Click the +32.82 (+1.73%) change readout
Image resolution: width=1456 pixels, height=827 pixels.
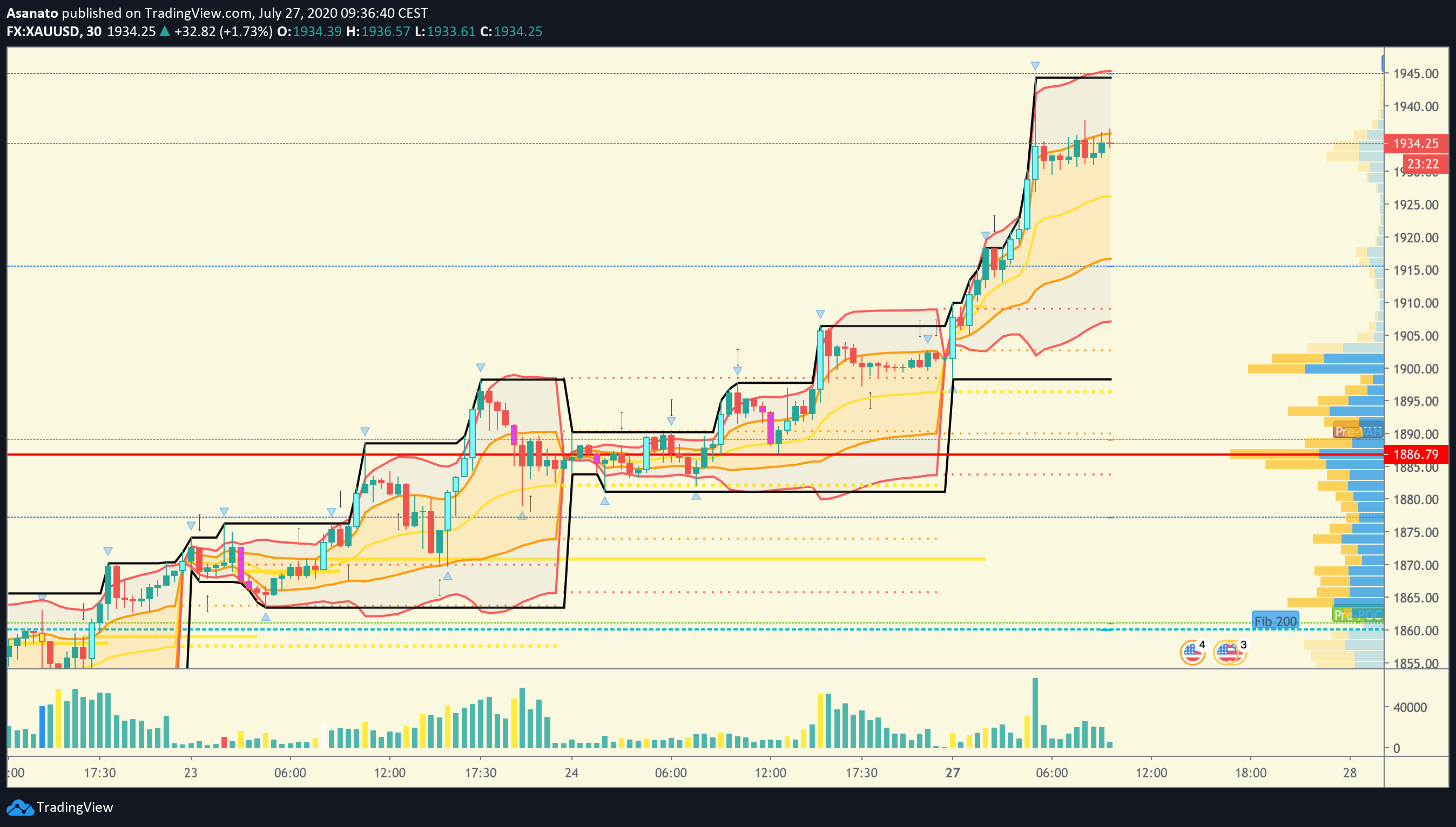223,31
